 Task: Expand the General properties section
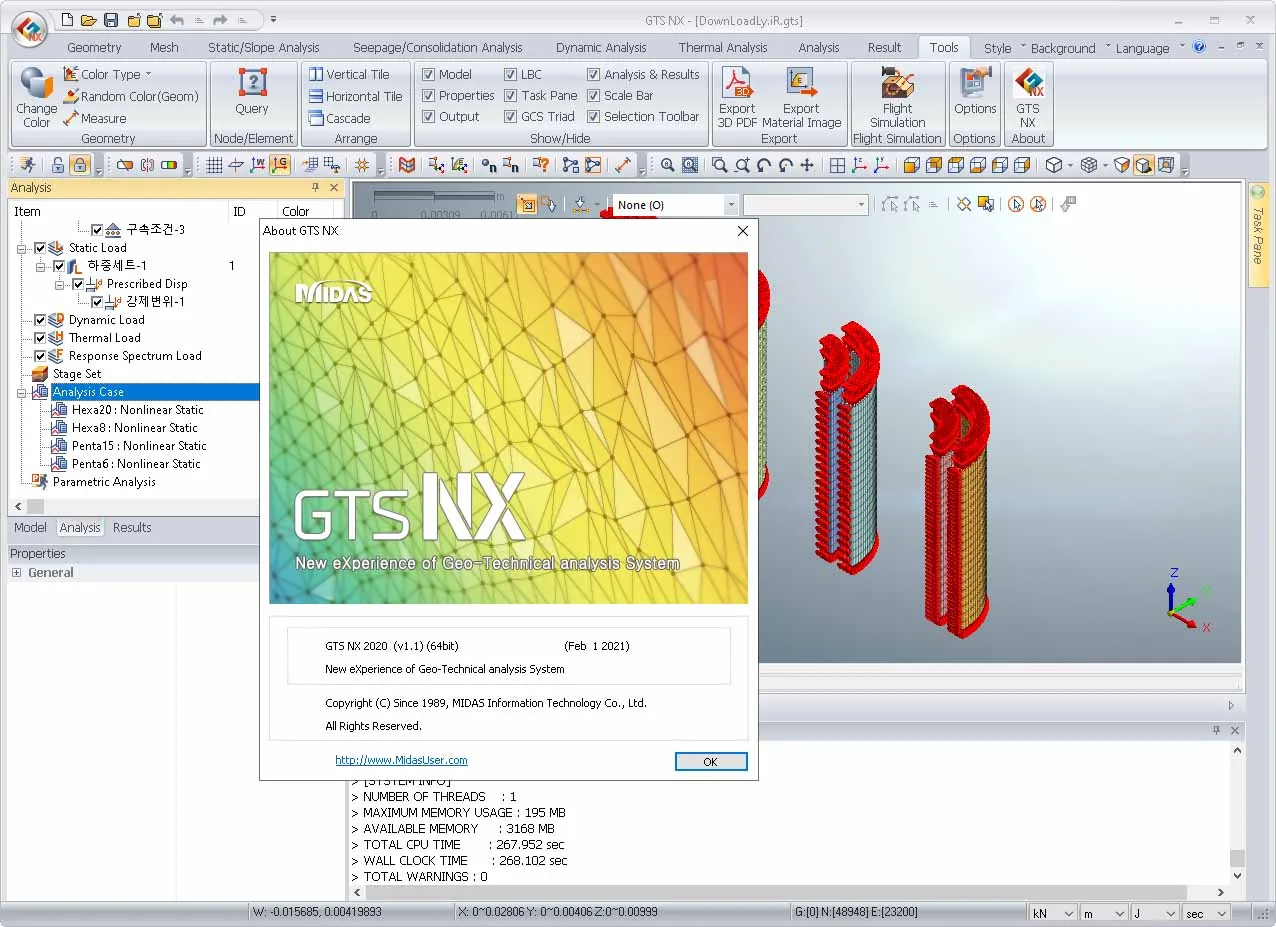[x=16, y=573]
